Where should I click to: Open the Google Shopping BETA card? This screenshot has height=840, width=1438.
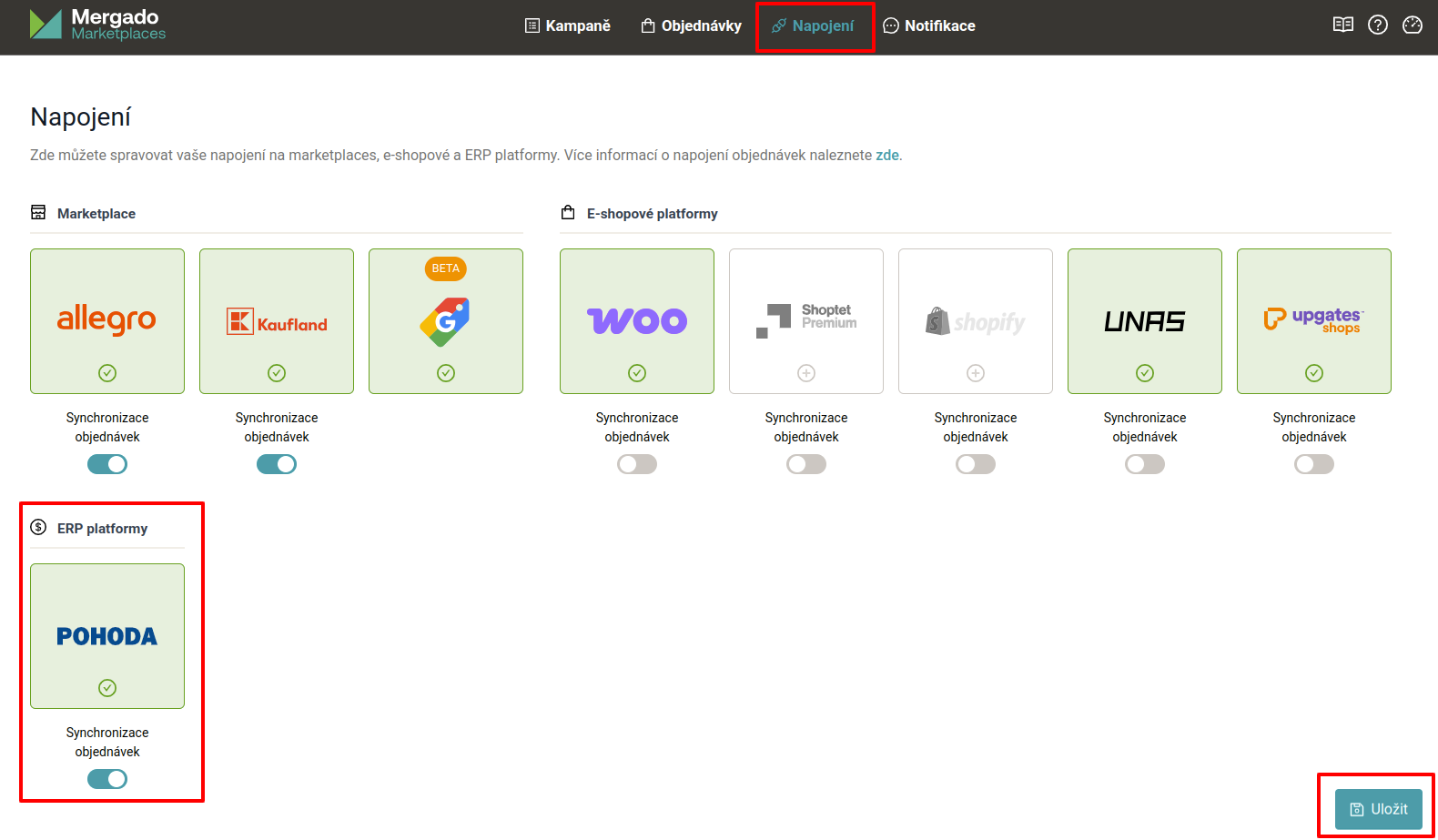[x=446, y=321]
